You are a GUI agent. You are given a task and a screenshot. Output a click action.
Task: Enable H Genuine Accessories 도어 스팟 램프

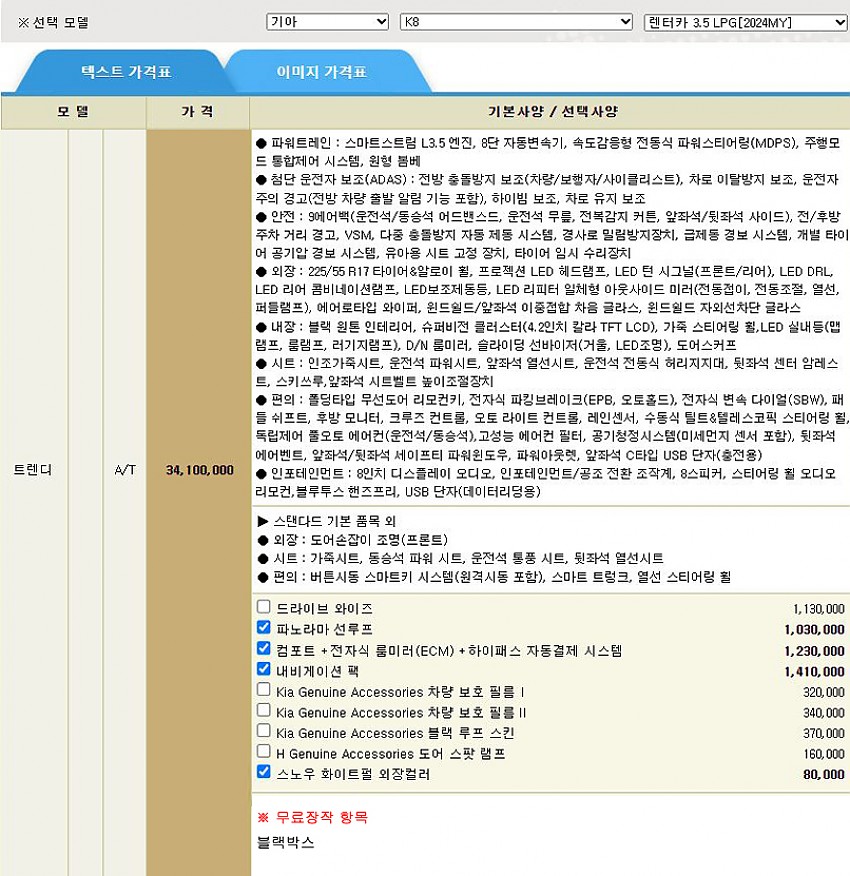click(x=263, y=751)
